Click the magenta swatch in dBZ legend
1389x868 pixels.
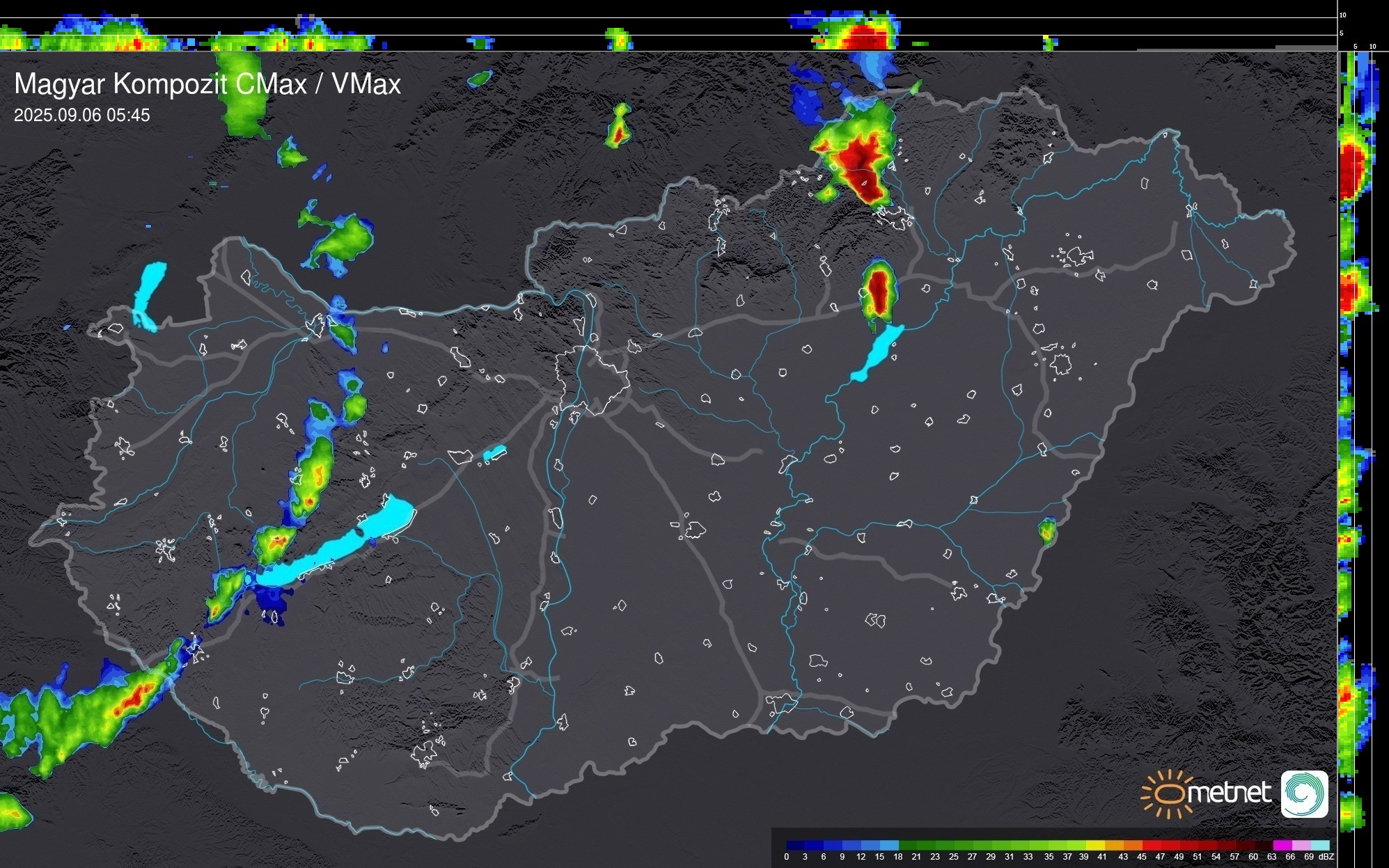pos(1281,846)
